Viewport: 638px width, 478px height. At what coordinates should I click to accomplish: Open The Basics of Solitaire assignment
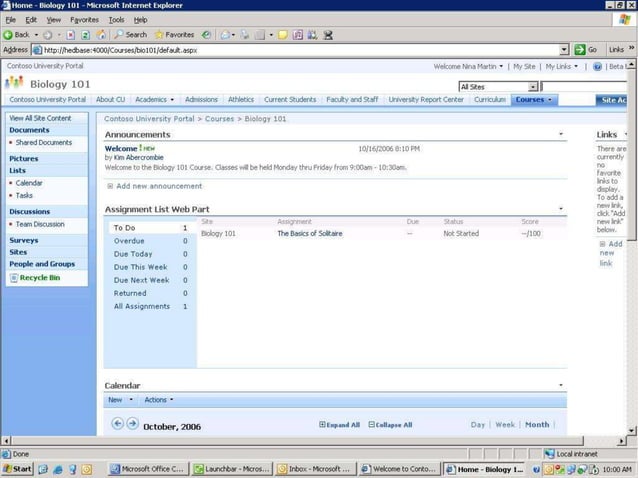[310, 233]
